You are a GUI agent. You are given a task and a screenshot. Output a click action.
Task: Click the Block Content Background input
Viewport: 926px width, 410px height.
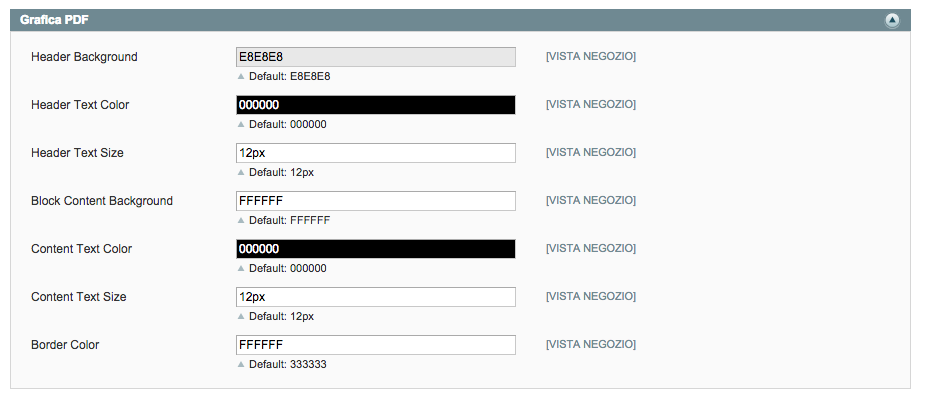coord(376,201)
